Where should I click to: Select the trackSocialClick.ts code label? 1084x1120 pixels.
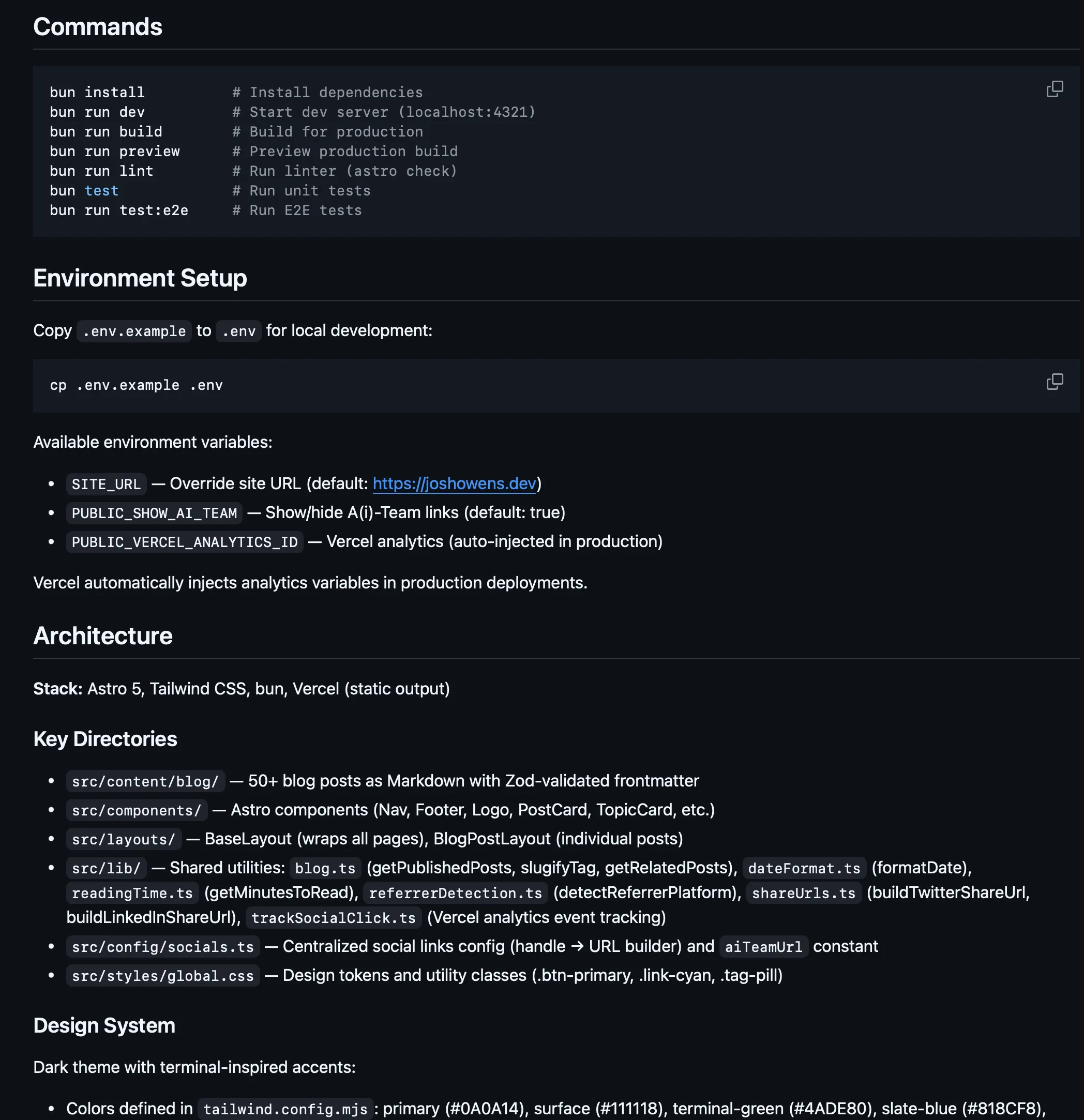pos(334,918)
